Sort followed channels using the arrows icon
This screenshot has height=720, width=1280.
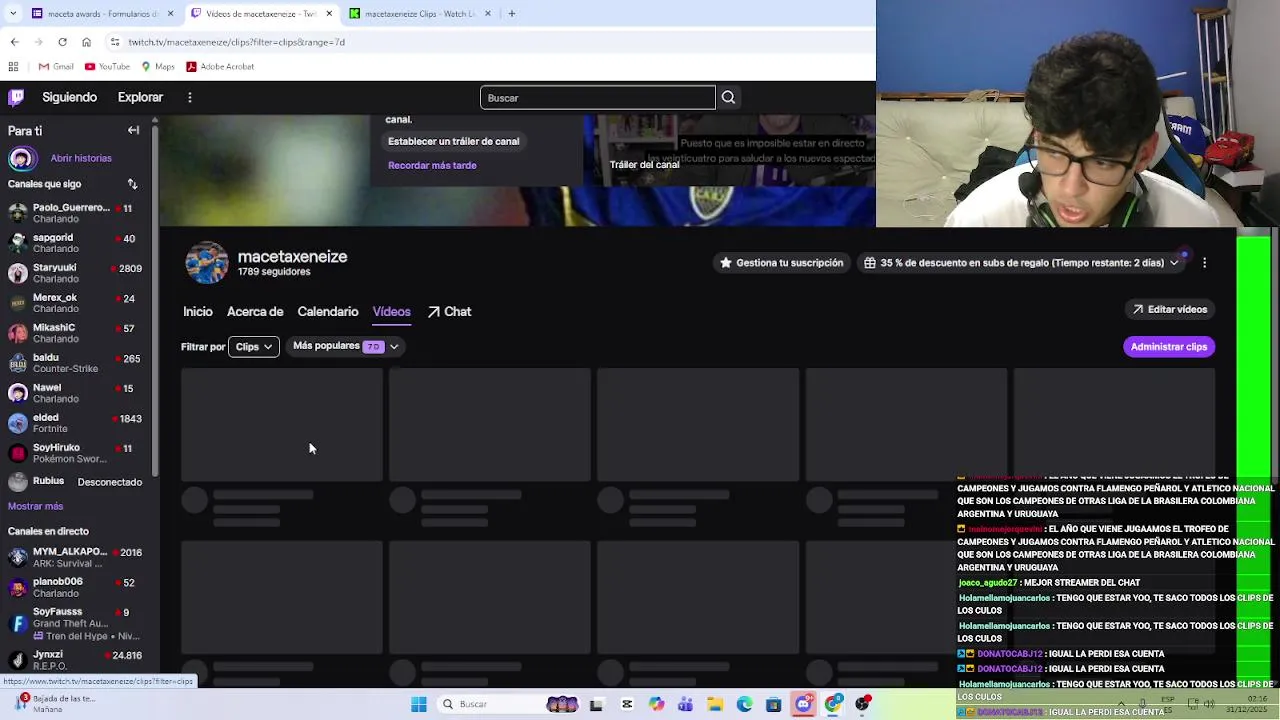(132, 184)
